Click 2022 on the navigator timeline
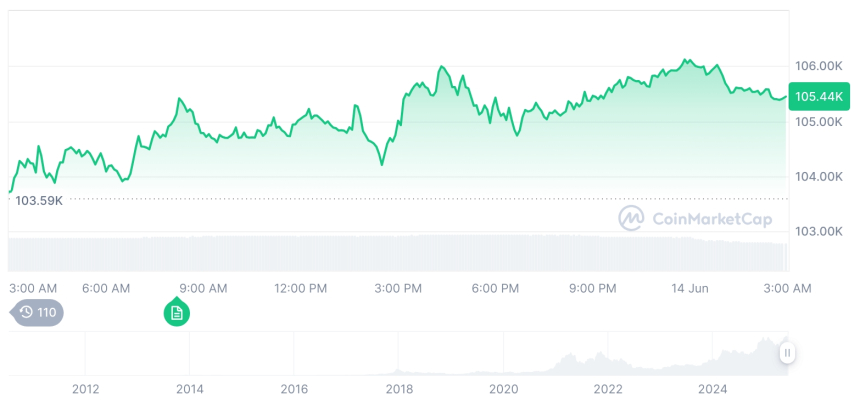860x401 pixels. click(608, 389)
